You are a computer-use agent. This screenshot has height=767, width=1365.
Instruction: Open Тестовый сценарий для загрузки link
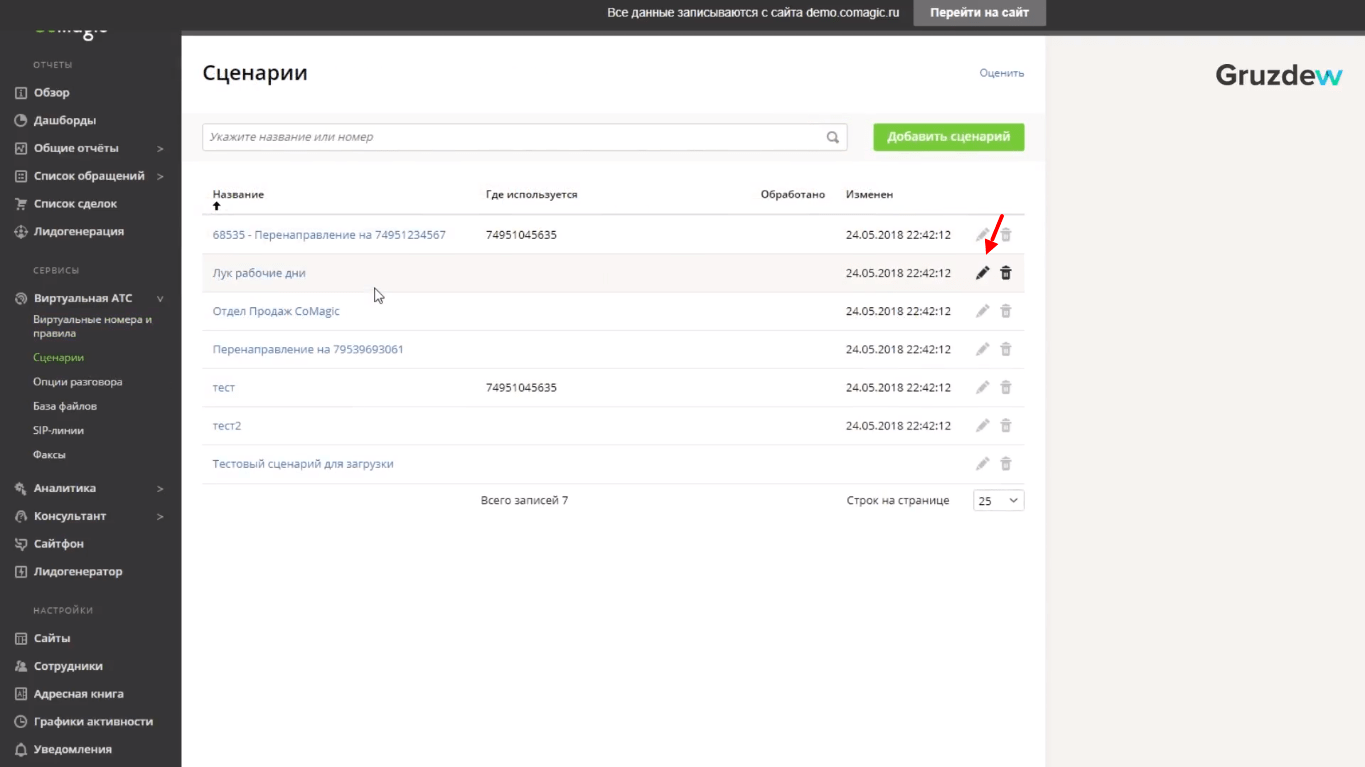tap(303, 464)
